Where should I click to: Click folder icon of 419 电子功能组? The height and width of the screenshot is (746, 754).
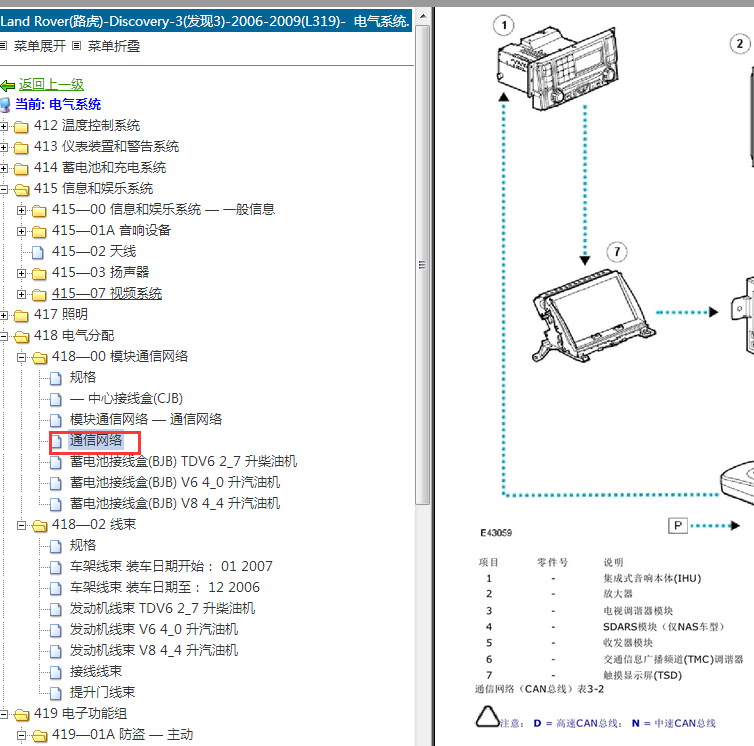[21, 714]
